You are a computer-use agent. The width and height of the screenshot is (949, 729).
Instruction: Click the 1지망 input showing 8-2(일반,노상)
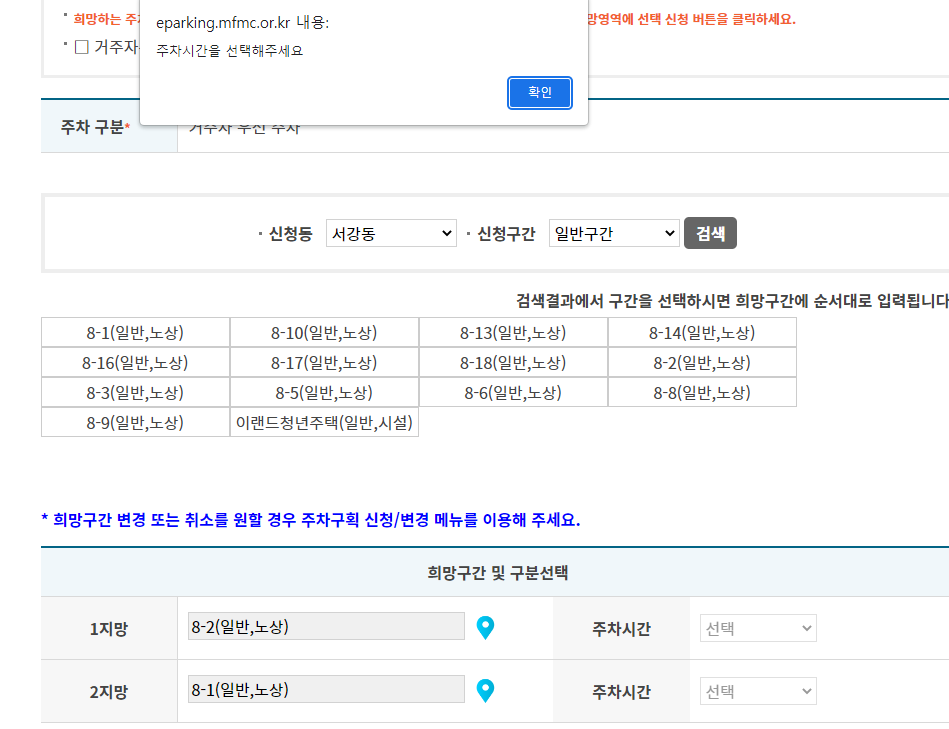point(326,627)
